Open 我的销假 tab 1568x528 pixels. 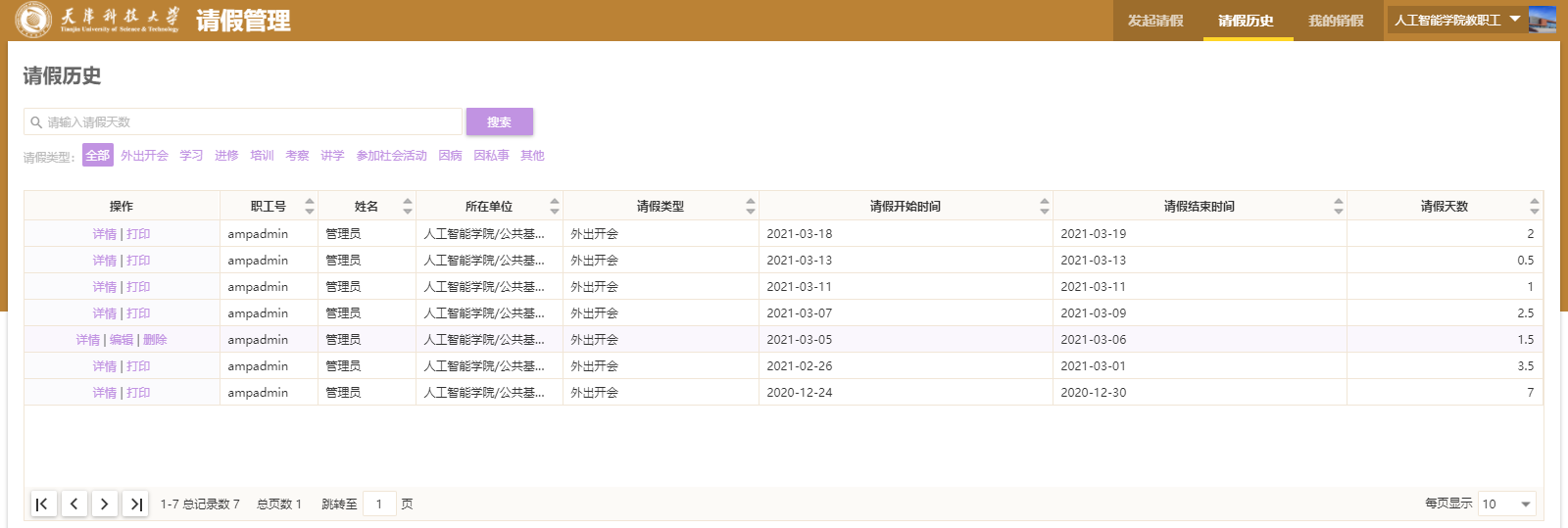tap(1336, 21)
